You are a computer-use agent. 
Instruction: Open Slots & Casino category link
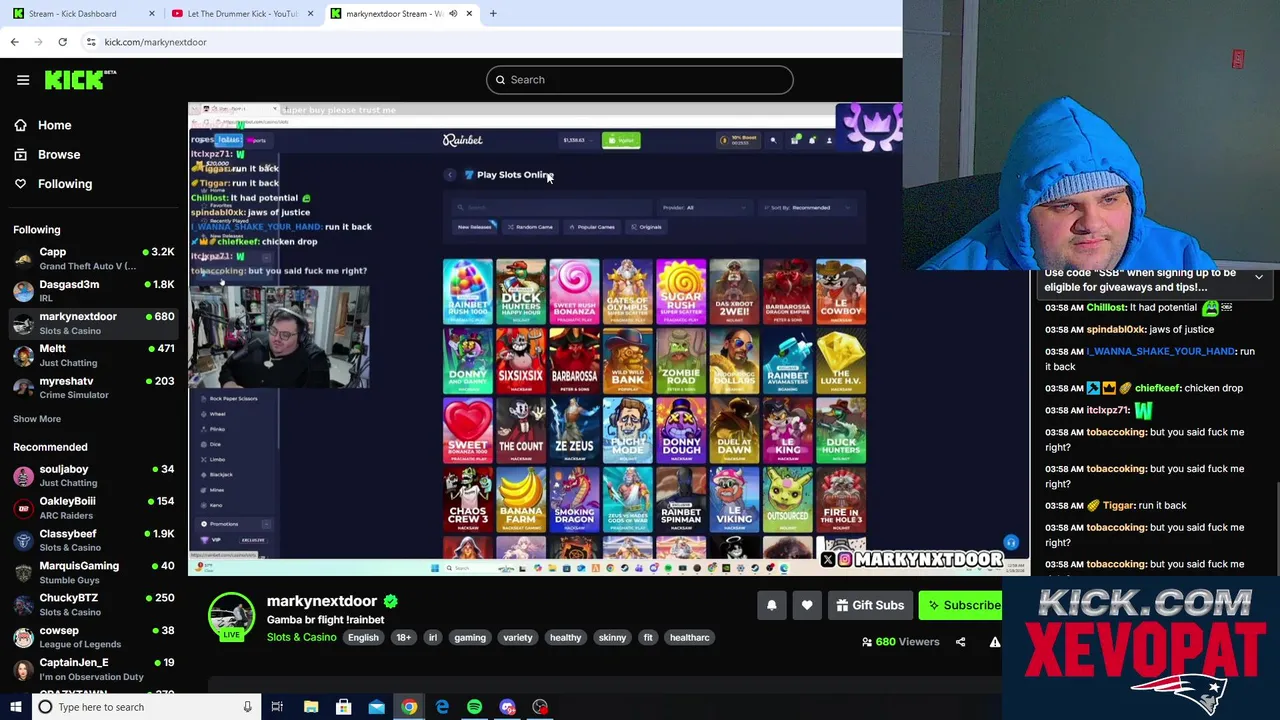click(x=301, y=637)
